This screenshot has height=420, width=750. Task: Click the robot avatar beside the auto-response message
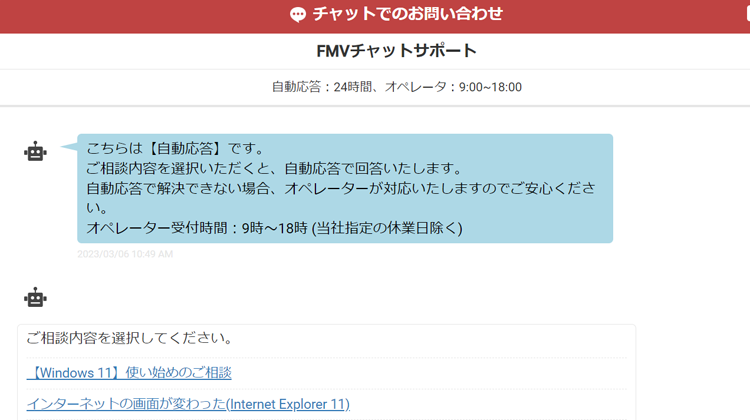(x=35, y=152)
